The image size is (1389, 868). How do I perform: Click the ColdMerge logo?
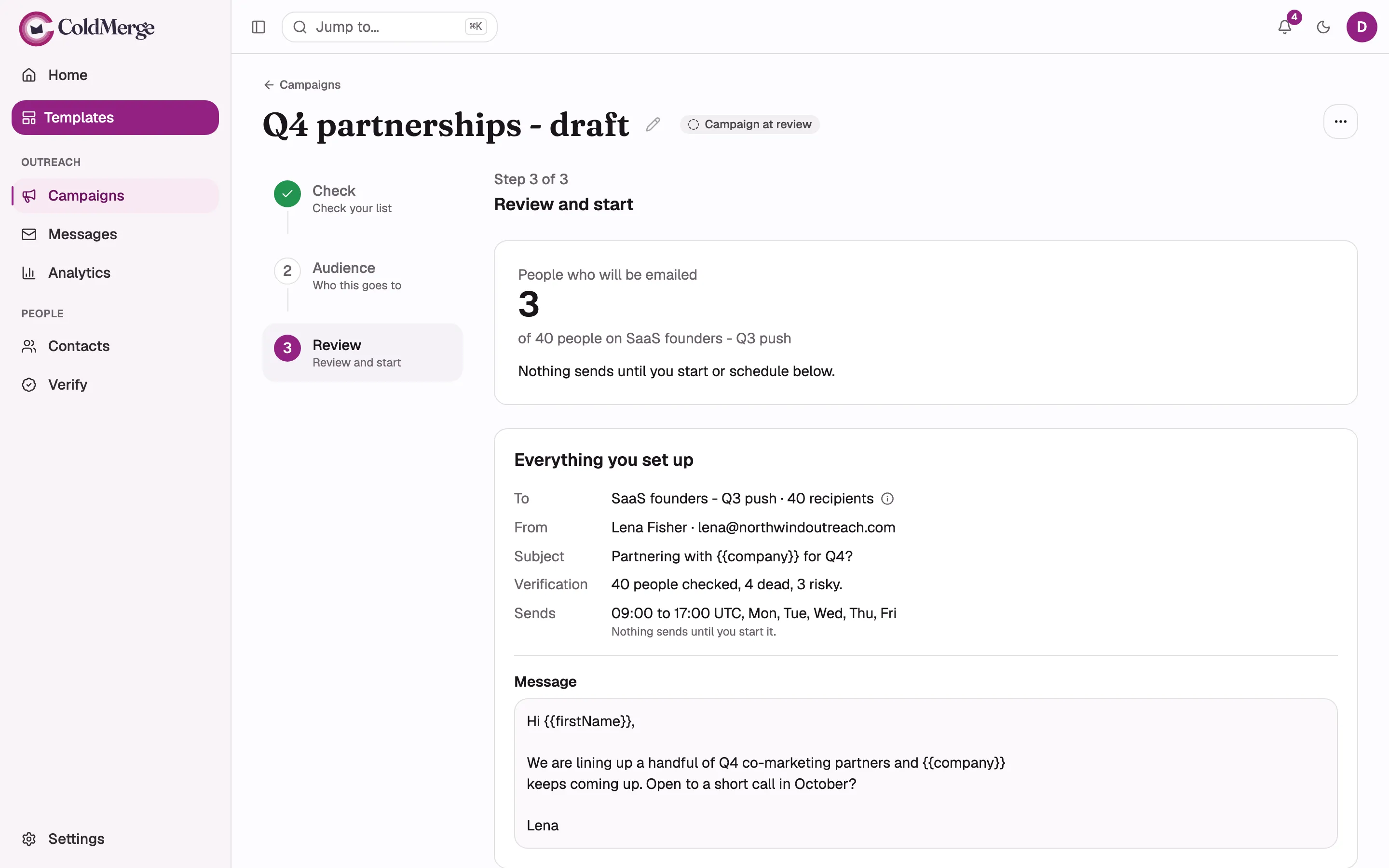point(87,28)
